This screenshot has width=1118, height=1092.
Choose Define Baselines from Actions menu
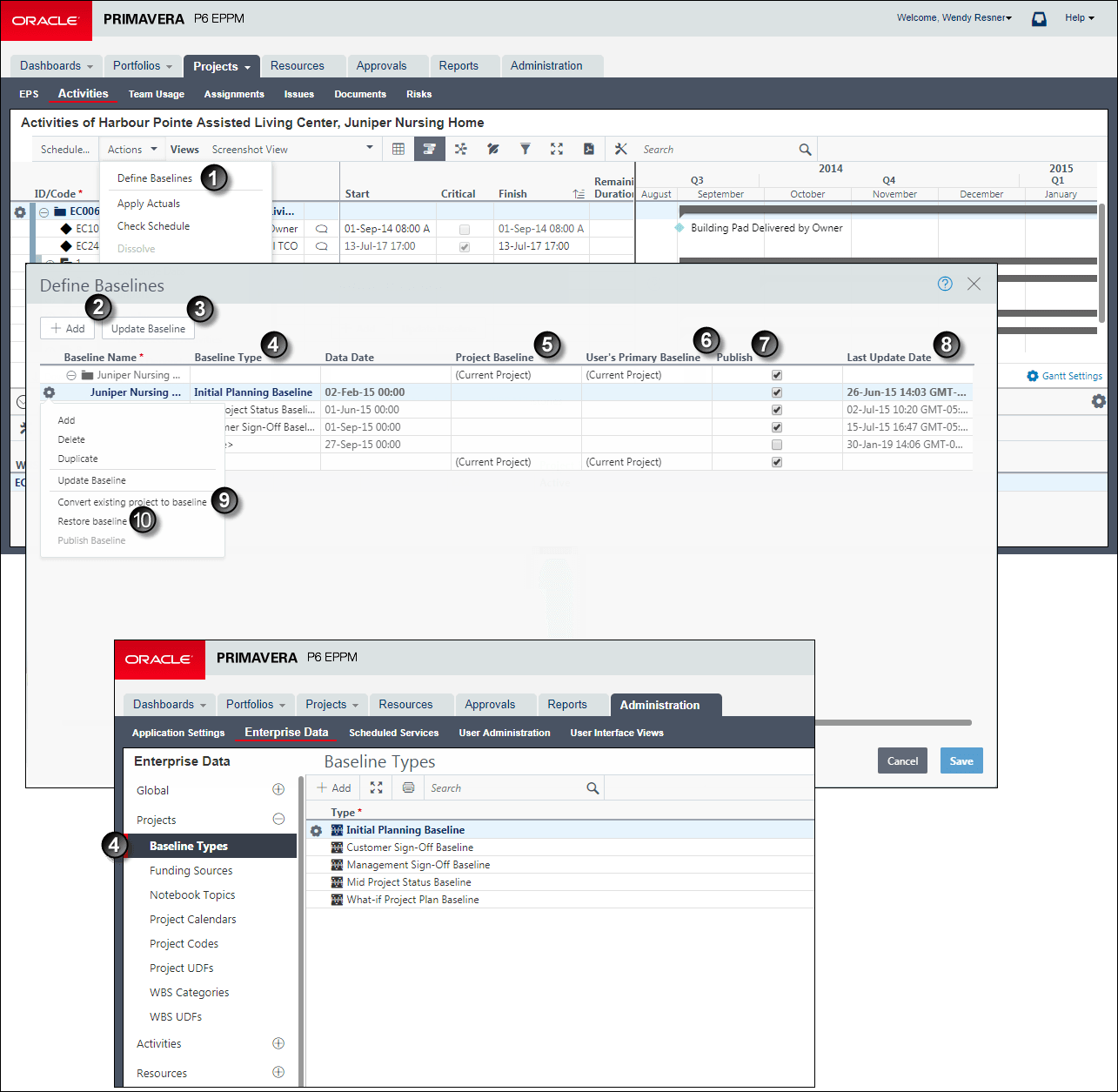[155, 178]
